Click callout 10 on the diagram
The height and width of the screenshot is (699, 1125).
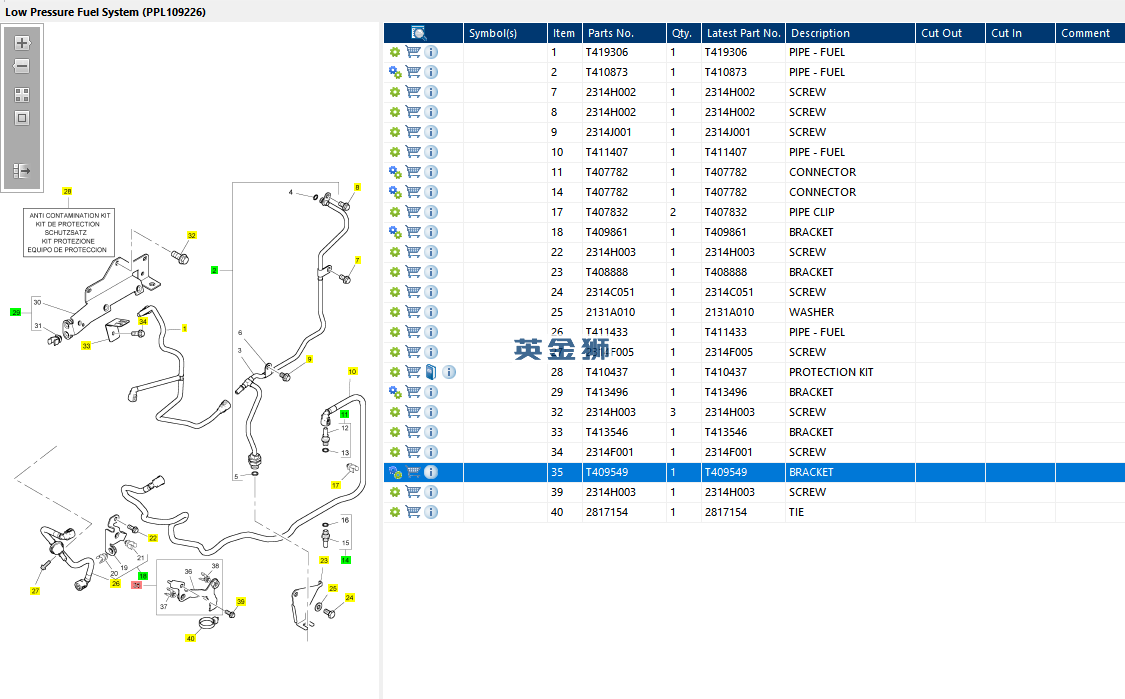pyautogui.click(x=352, y=372)
